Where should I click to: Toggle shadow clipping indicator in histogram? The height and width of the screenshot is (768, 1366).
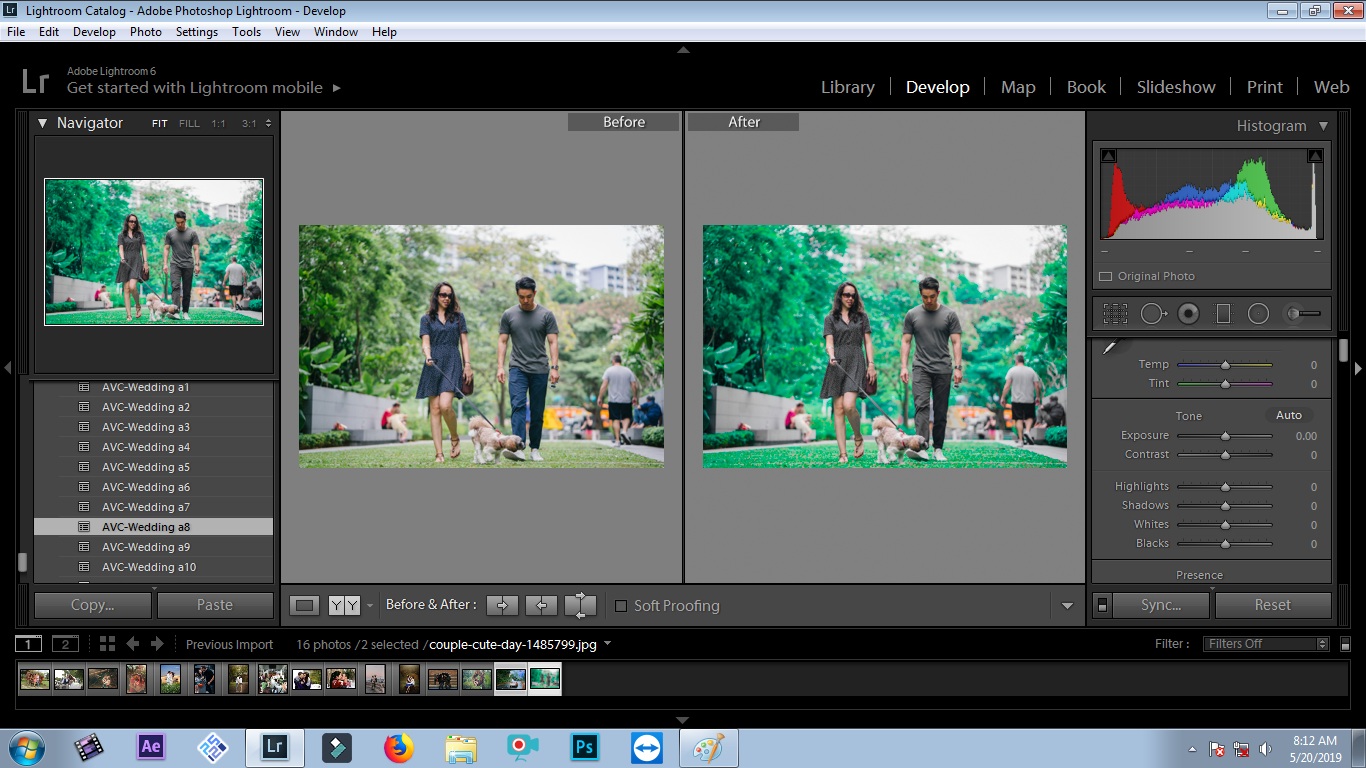tap(1108, 156)
